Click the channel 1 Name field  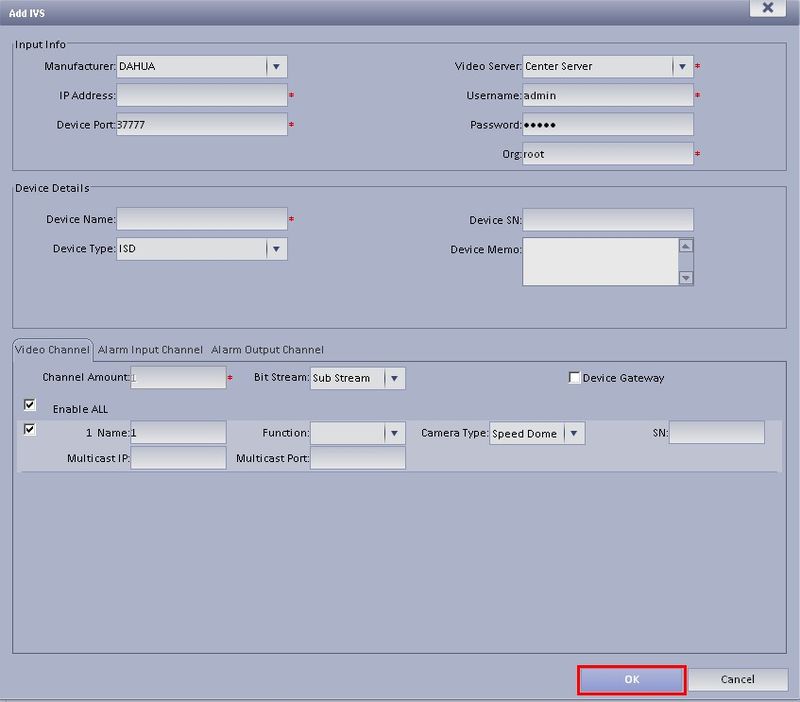[x=178, y=433]
